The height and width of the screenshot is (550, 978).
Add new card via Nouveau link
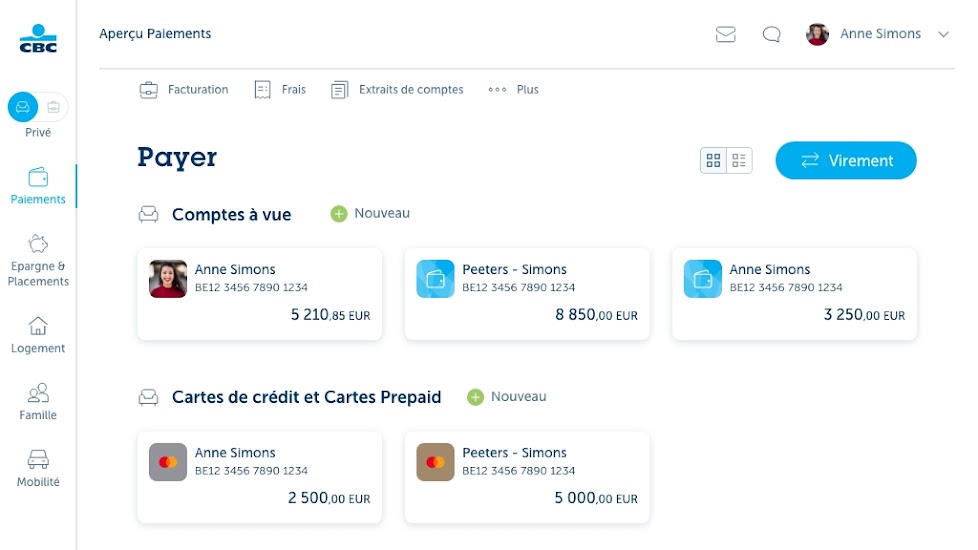pos(508,397)
